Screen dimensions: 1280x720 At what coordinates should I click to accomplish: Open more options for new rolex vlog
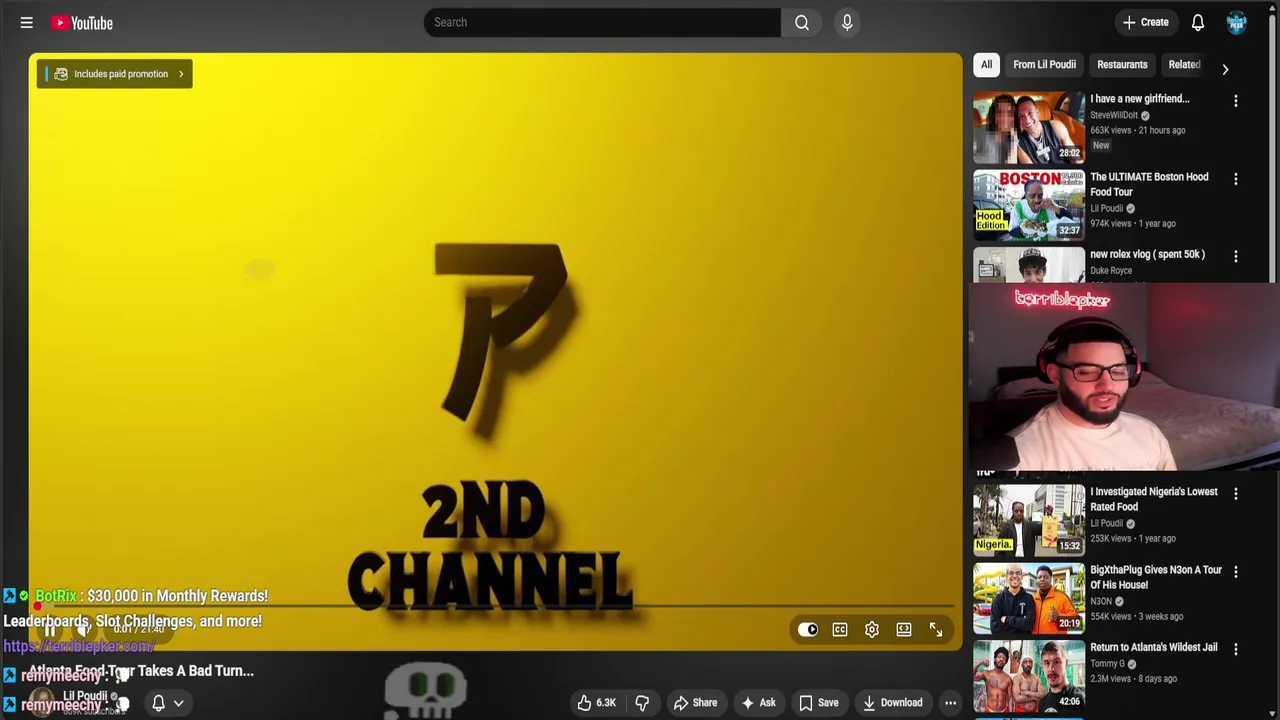(x=1236, y=257)
